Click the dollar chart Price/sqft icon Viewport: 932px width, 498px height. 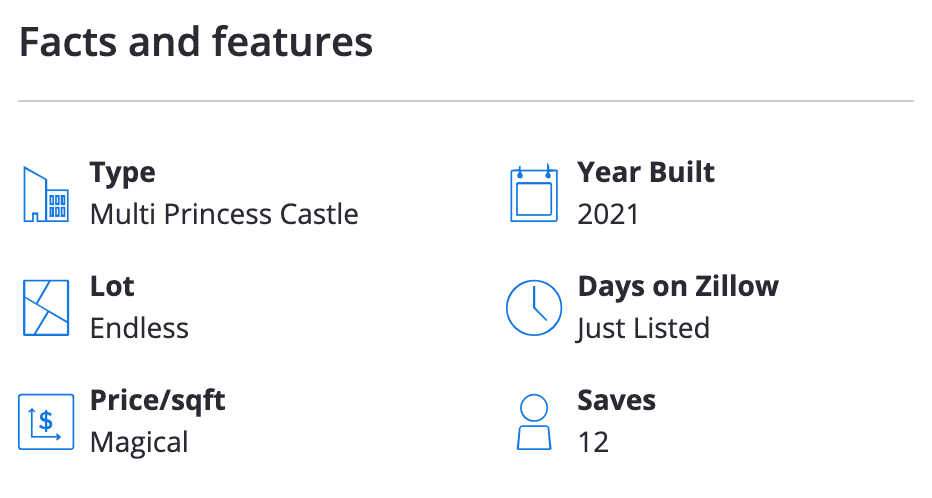click(45, 421)
